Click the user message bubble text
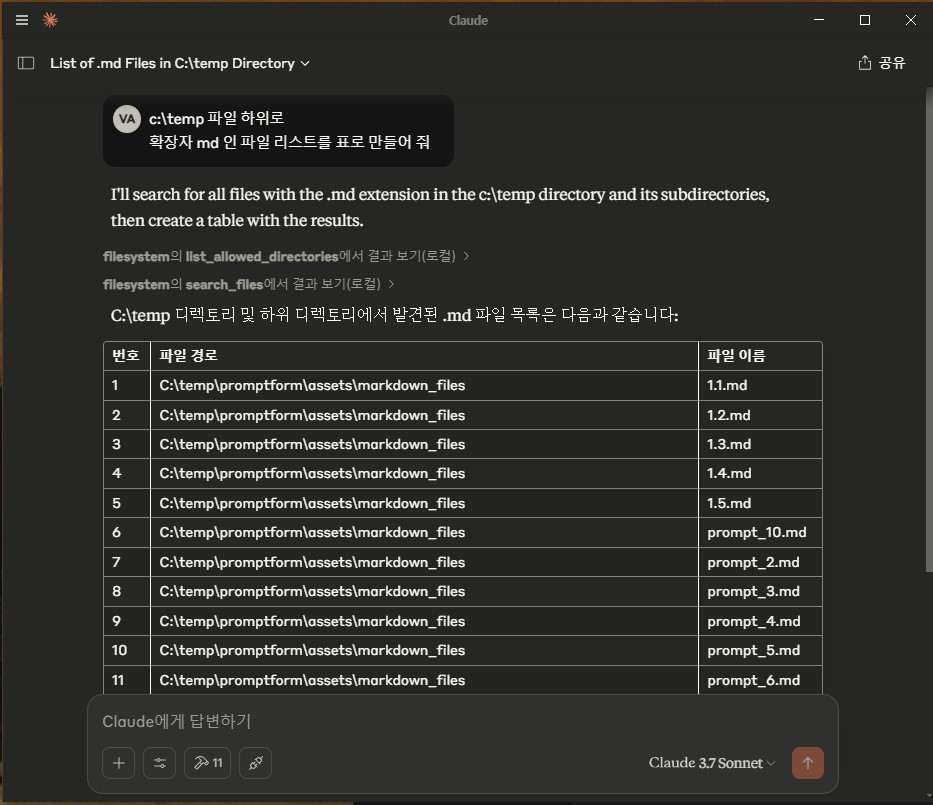Screen dimensions: 933x805 click(289, 130)
